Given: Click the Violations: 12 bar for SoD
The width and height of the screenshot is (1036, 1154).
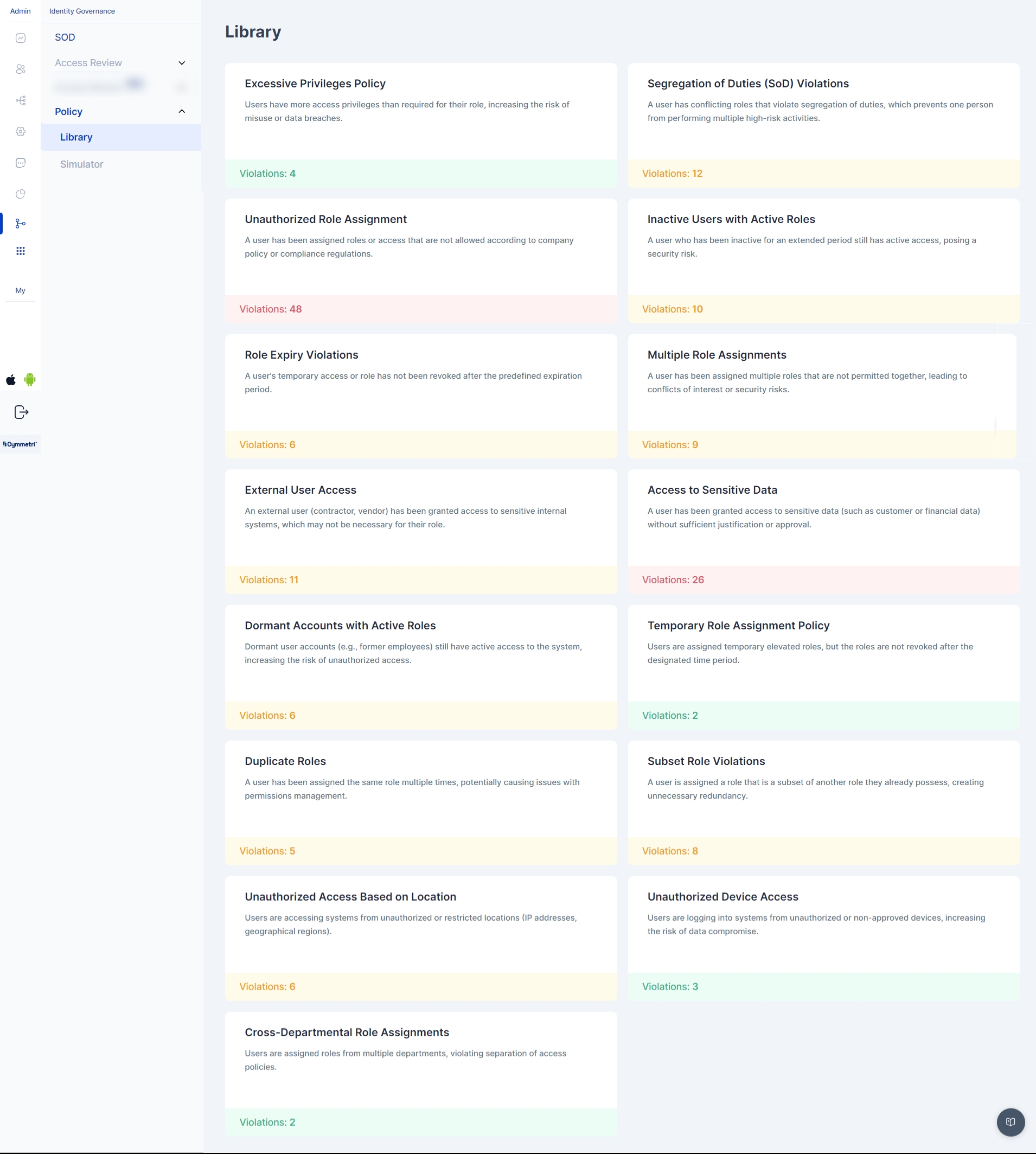Looking at the screenshot, I should tap(822, 174).
